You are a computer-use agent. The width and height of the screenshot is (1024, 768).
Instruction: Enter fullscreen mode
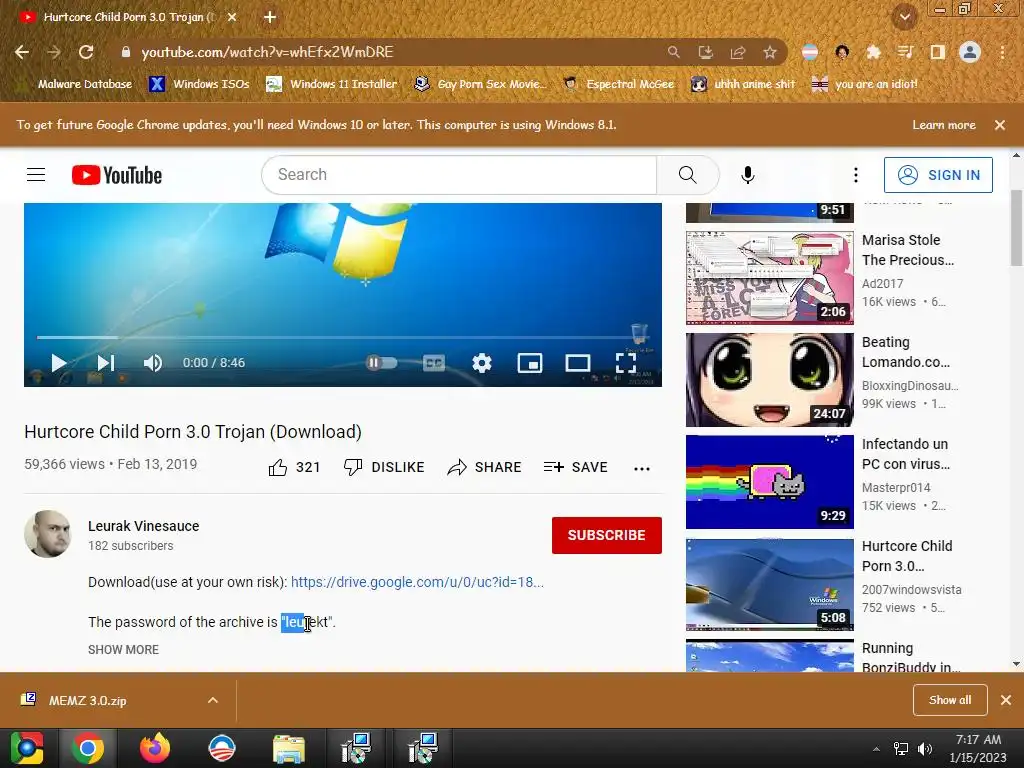[x=626, y=362]
